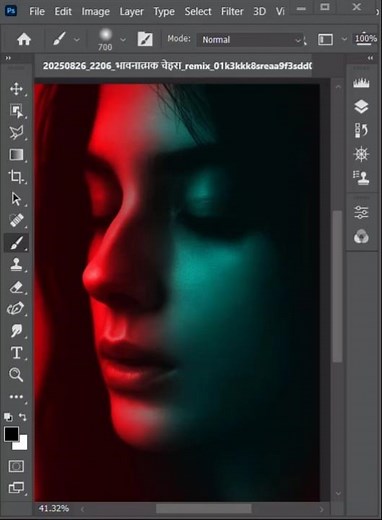Change the screen mode
This screenshot has width=382, height=520.
pos(16,488)
